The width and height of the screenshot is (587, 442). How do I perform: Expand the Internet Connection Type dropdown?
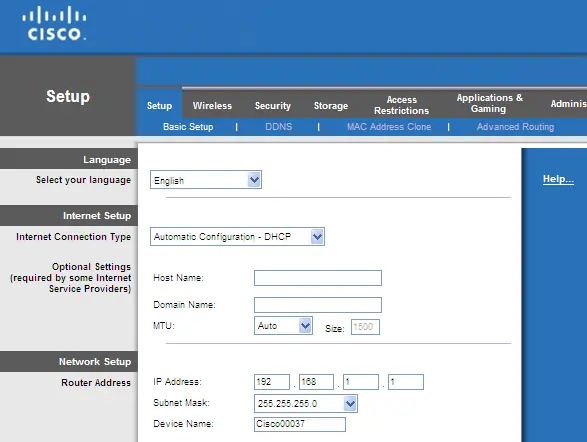237,237
